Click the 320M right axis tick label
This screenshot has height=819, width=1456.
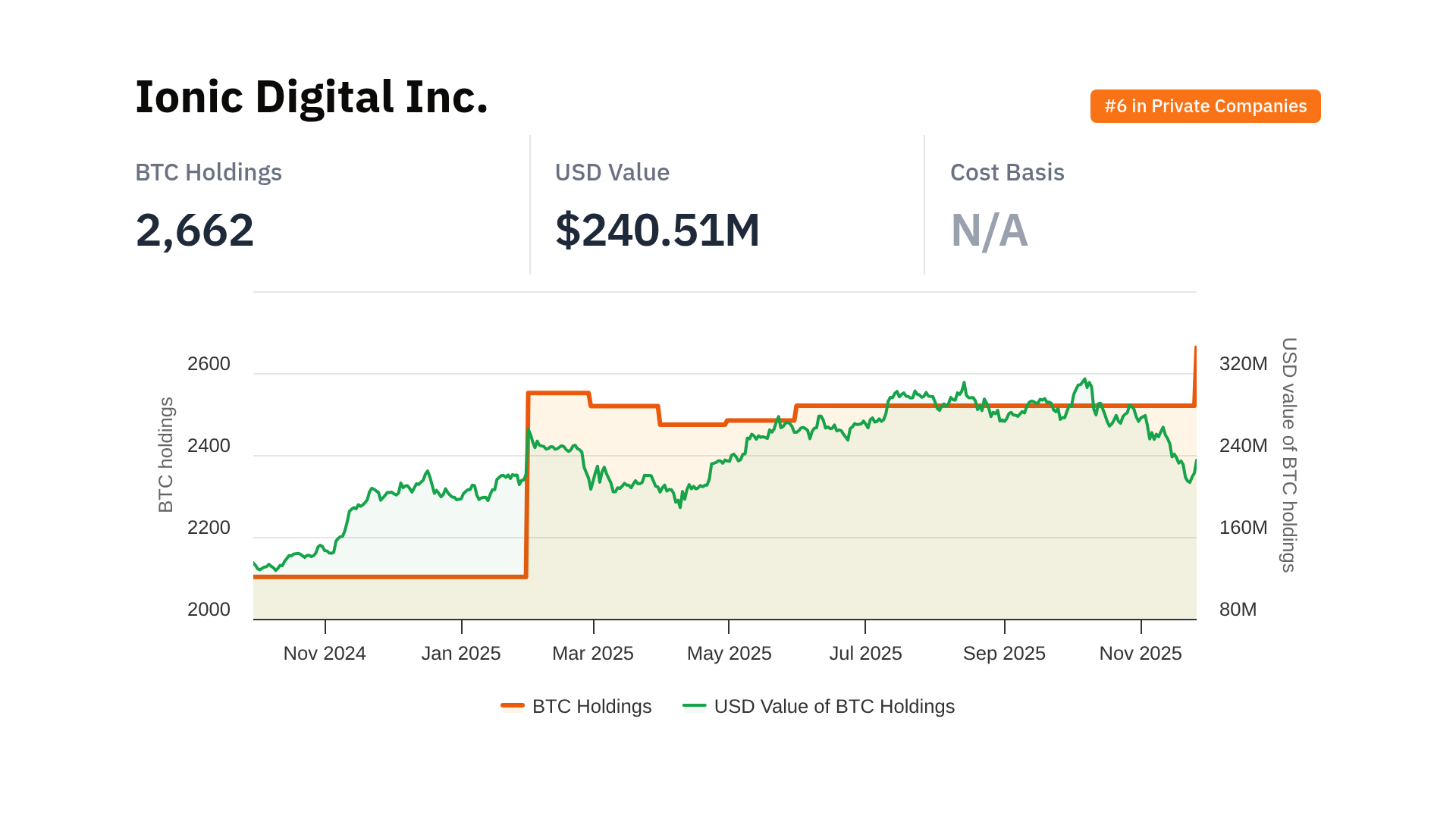point(1243,364)
